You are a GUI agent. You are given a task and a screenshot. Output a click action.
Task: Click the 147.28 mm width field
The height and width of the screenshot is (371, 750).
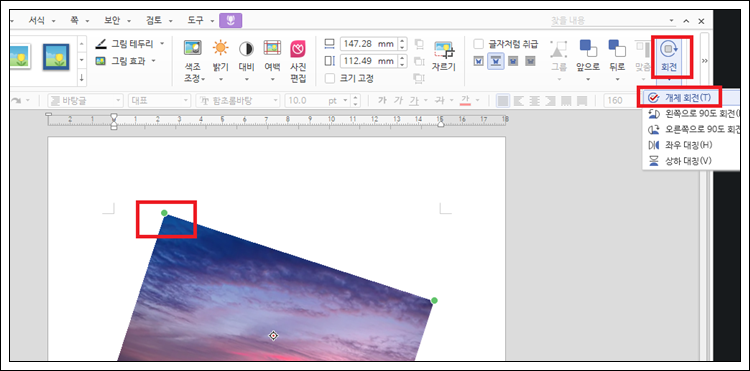point(369,44)
